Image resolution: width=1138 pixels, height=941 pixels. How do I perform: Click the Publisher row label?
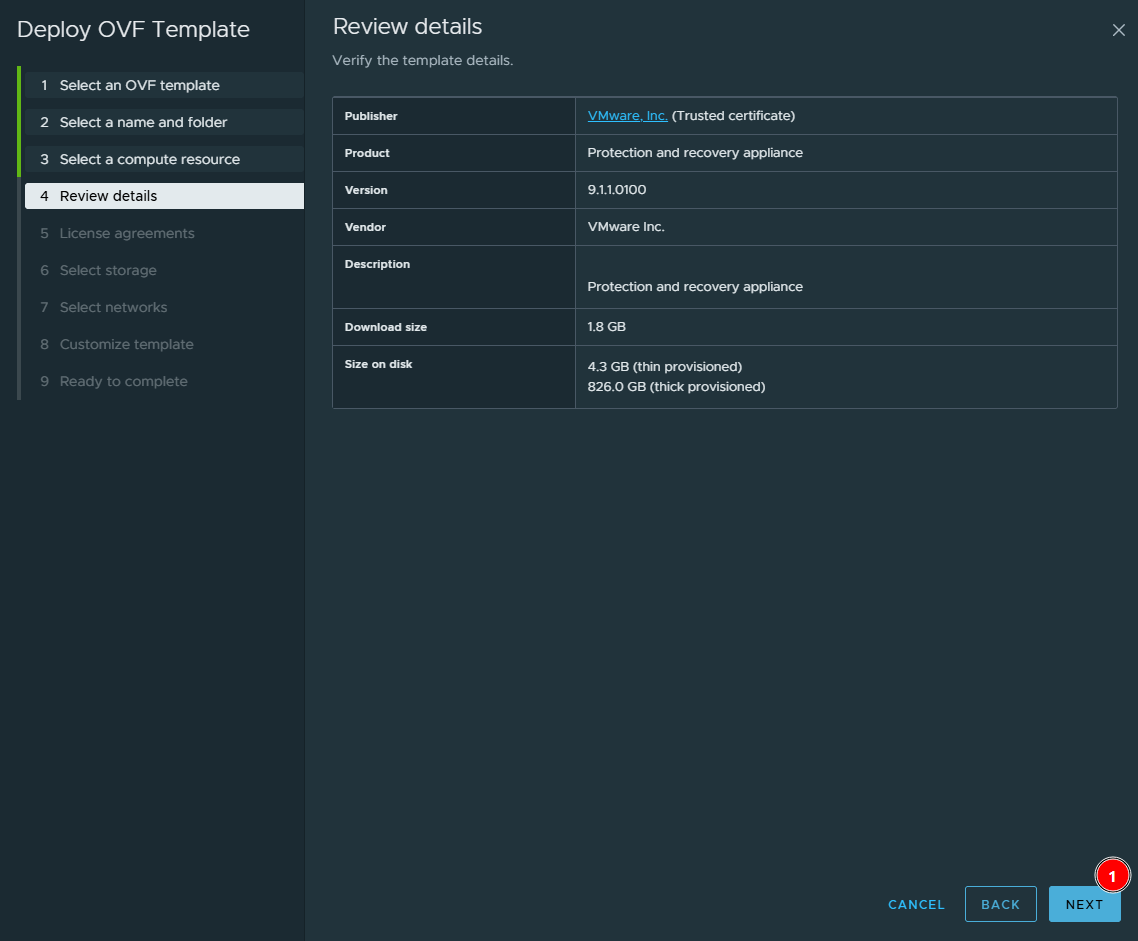(x=371, y=116)
